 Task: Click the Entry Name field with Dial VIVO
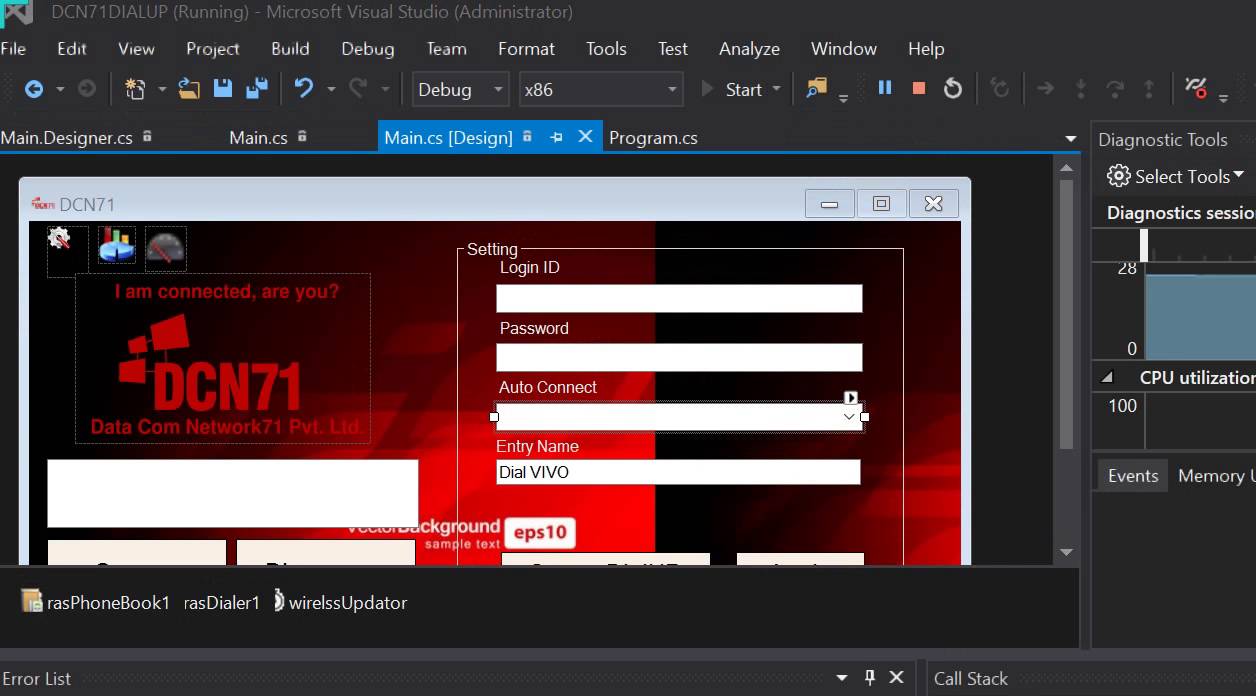(x=678, y=472)
